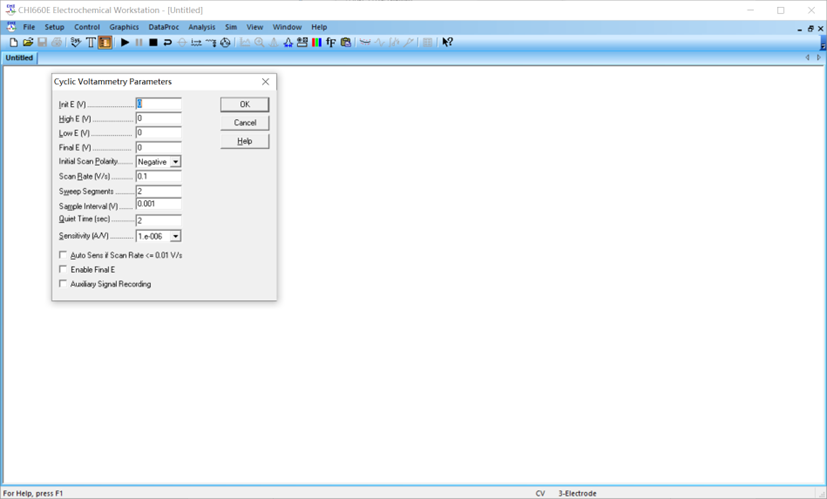The height and width of the screenshot is (499, 827).
Task: Open the Setup menu
Action: (54, 27)
